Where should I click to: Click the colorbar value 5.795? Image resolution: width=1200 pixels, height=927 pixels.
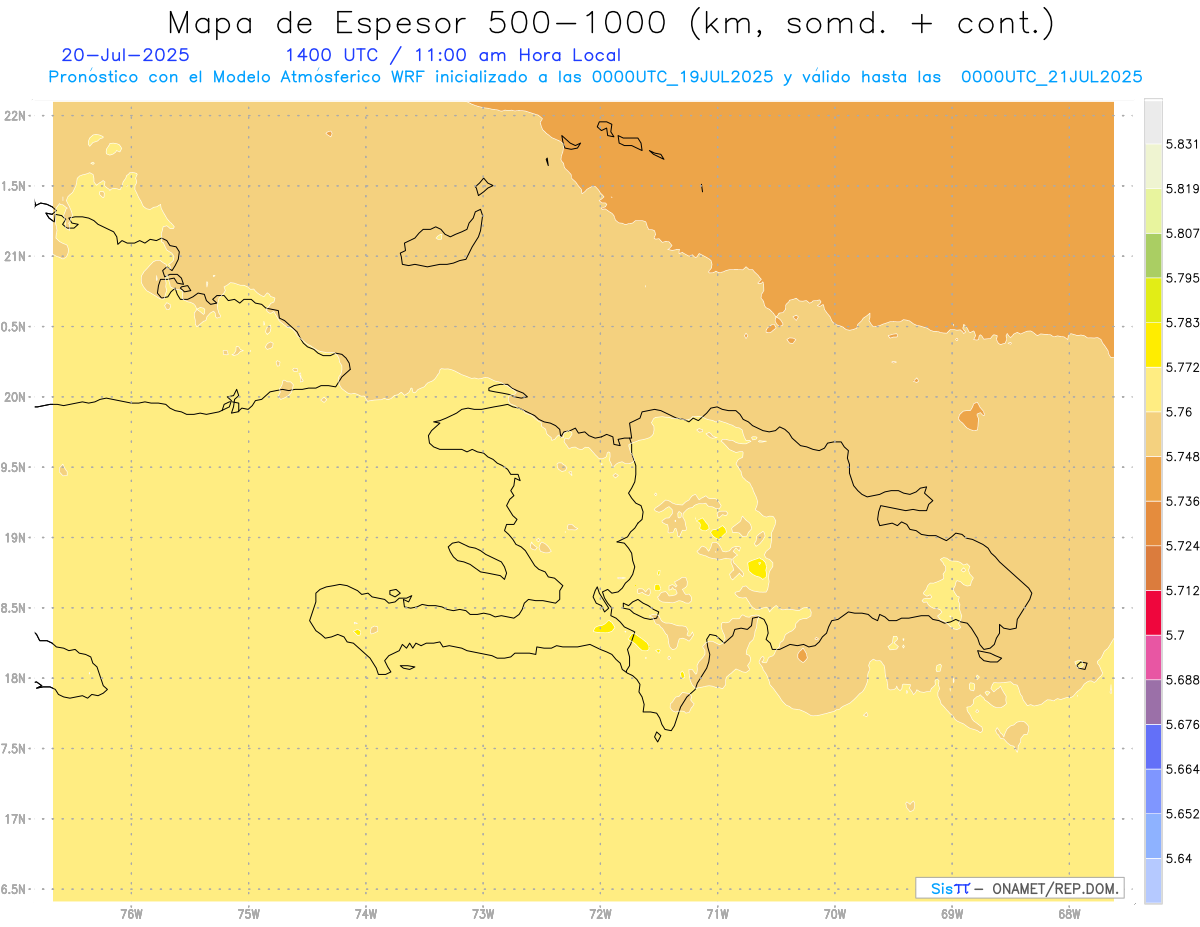pyautogui.click(x=1182, y=278)
